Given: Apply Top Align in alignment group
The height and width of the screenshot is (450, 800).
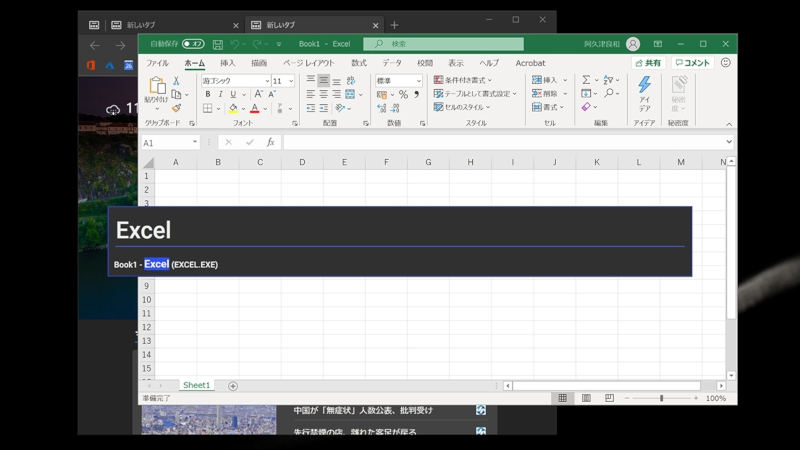Looking at the screenshot, I should click(x=310, y=80).
